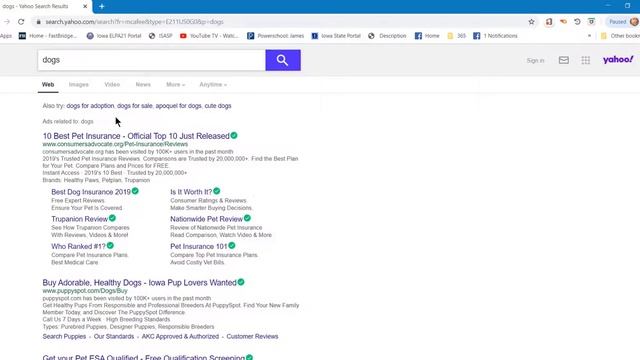Switch to the Images search tab

pos(79,84)
